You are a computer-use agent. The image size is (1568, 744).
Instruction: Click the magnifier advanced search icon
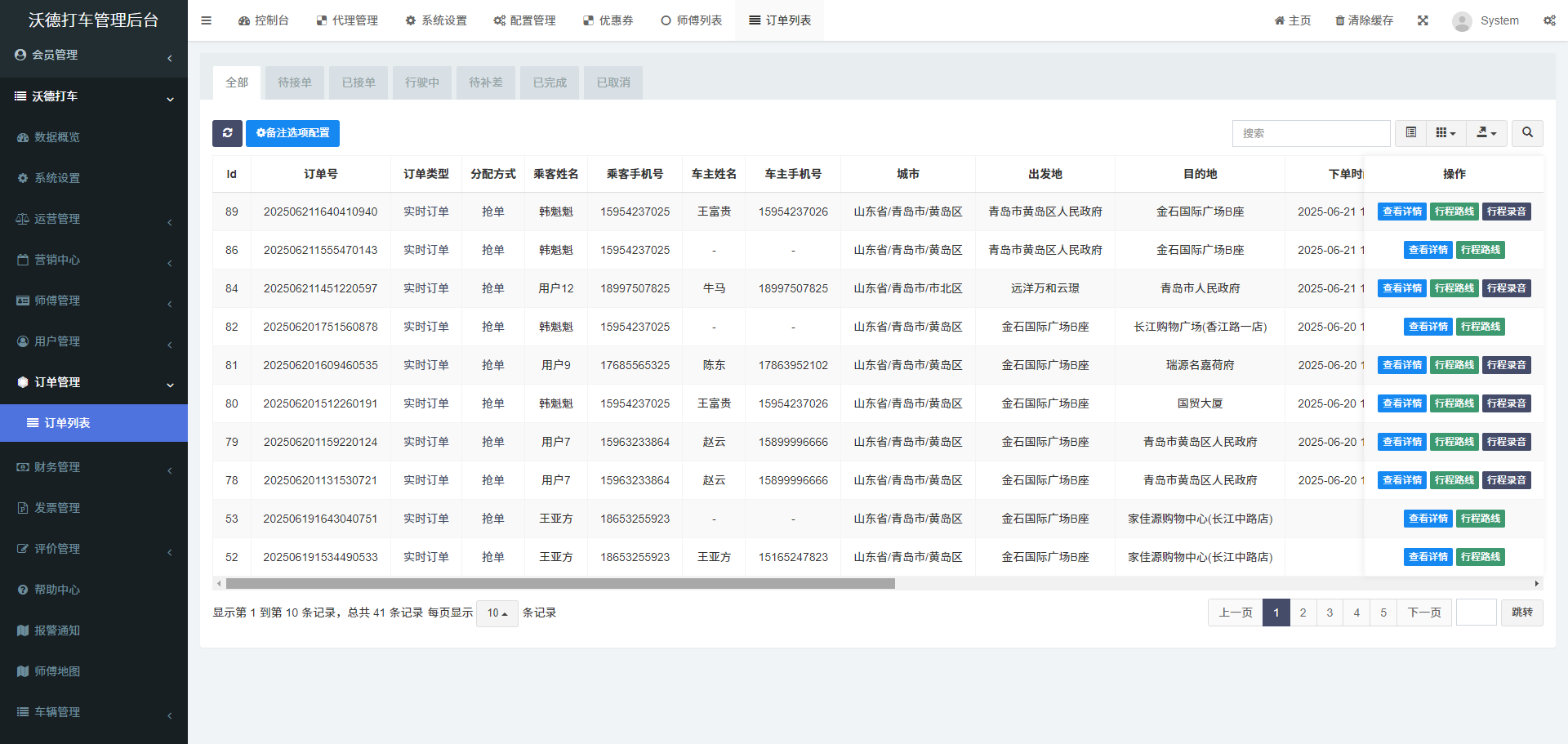pyautogui.click(x=1527, y=133)
